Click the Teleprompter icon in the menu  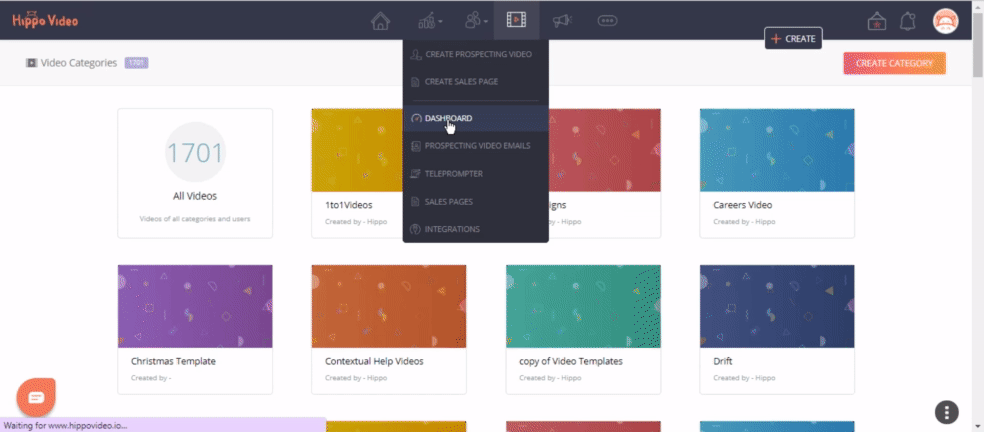tap(415, 173)
